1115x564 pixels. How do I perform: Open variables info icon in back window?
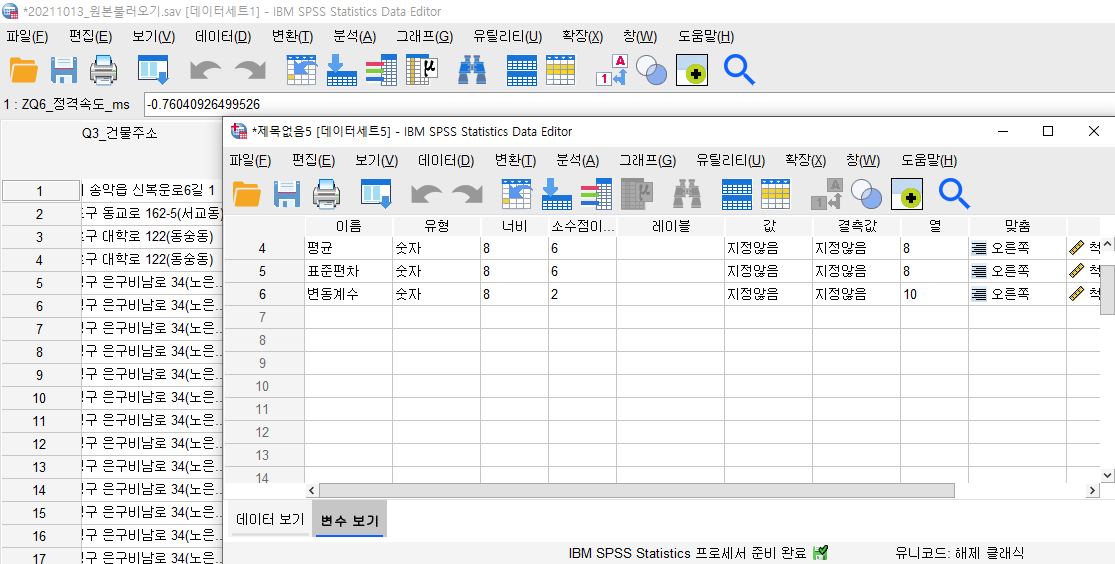pos(381,70)
